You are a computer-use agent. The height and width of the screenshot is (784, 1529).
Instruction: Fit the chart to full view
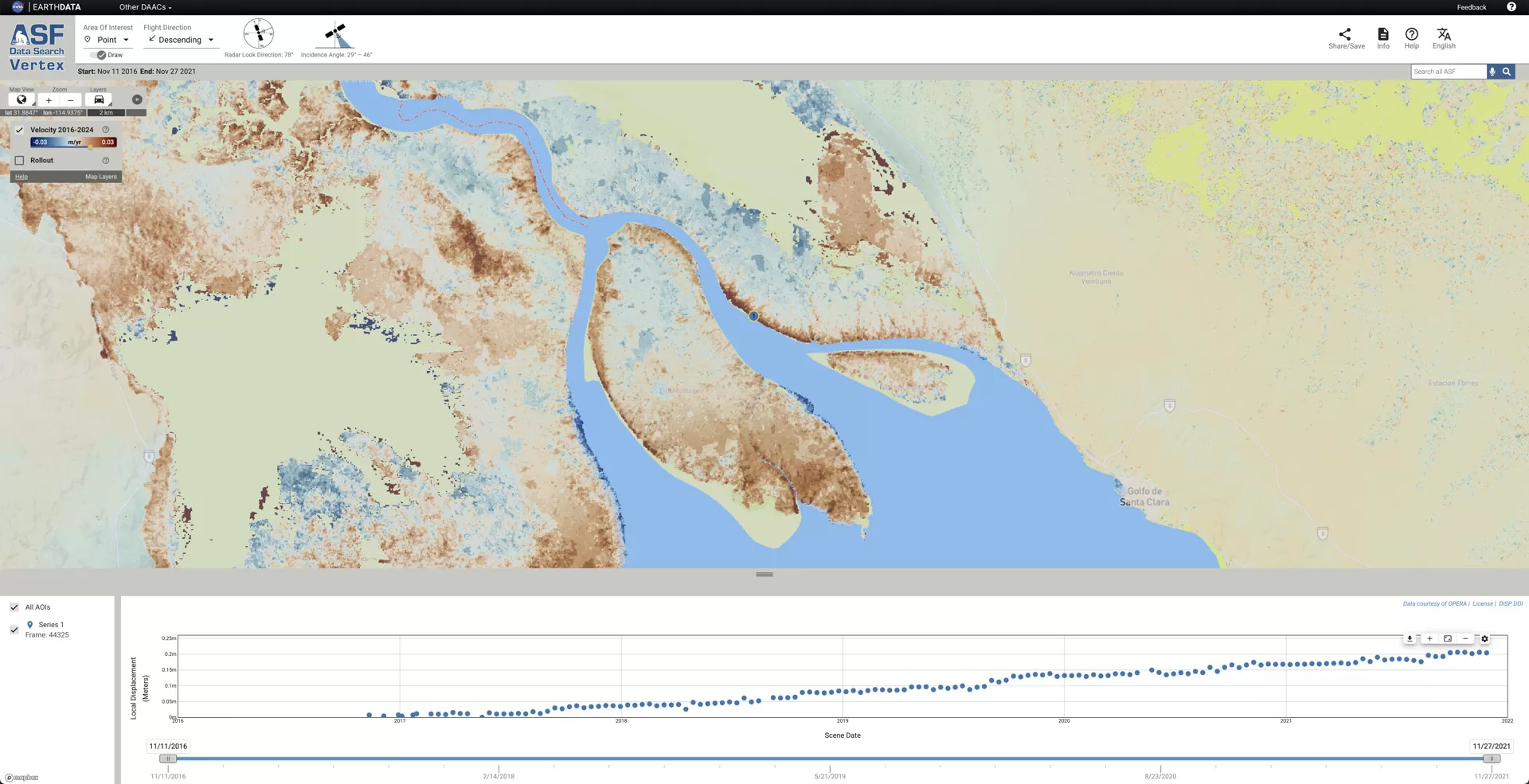click(1448, 638)
